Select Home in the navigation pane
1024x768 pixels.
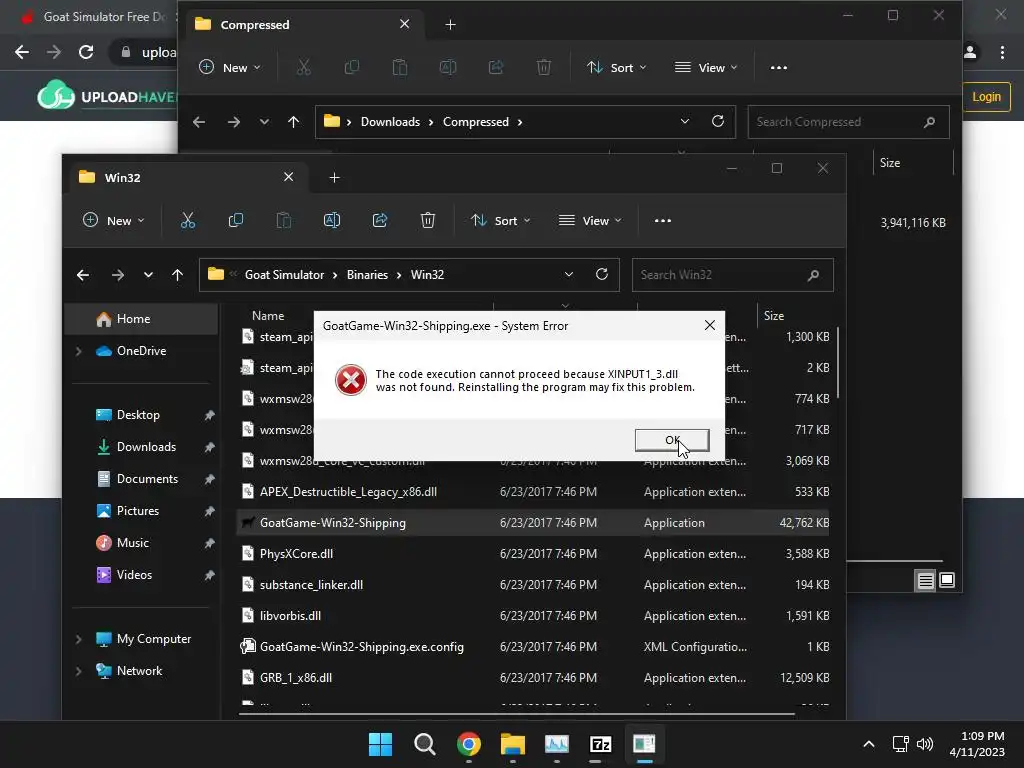142,319
